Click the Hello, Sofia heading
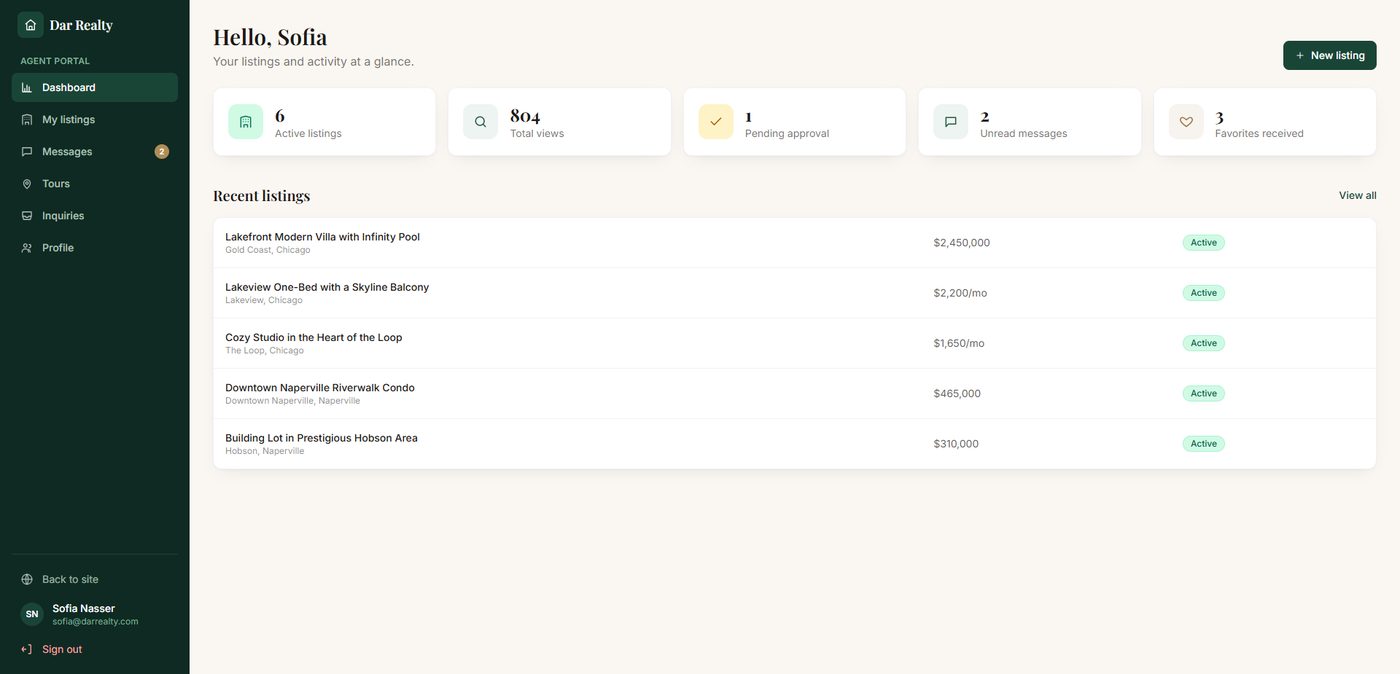Viewport: 1400px width, 674px height. click(x=270, y=37)
